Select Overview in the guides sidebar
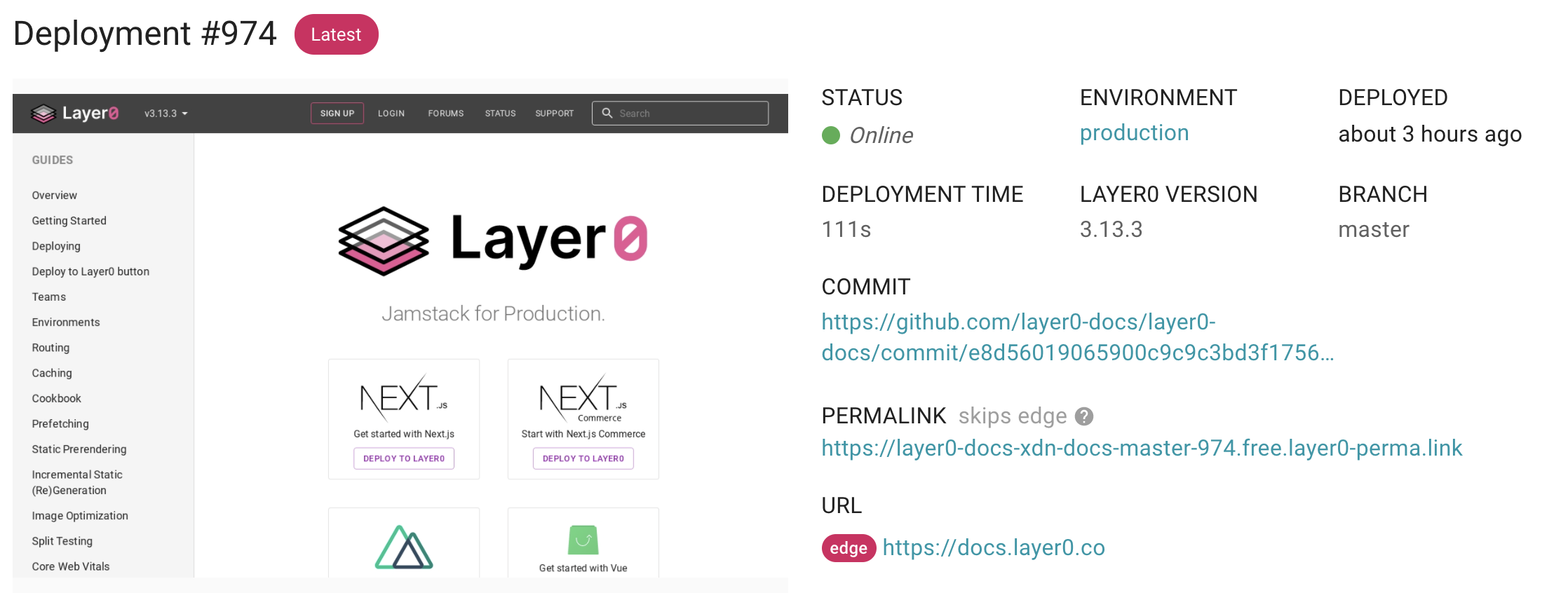Viewport: 1568px width, 607px height. tap(55, 196)
